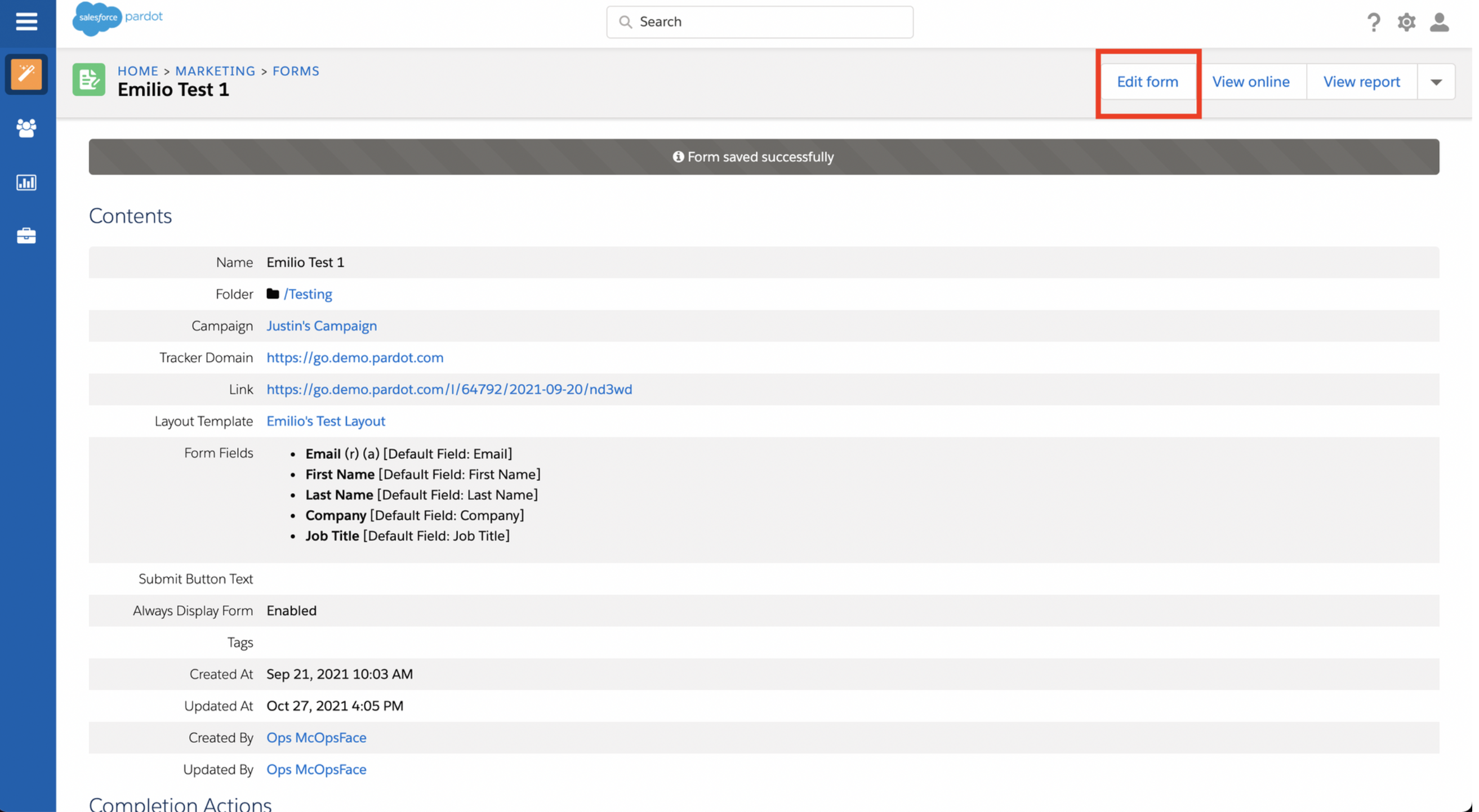Viewport: 1479px width, 812px height.
Task: Click the Always Display Form Enabled value
Action: 292,610
